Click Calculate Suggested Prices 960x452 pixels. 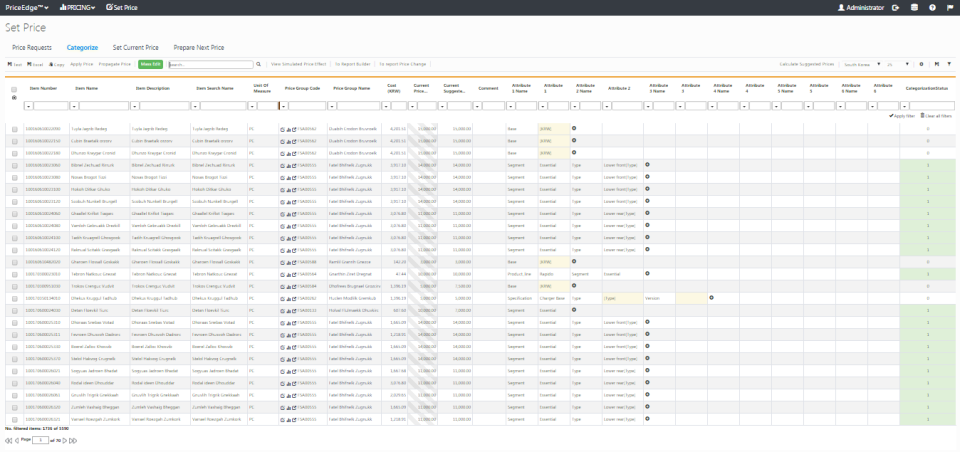point(807,64)
